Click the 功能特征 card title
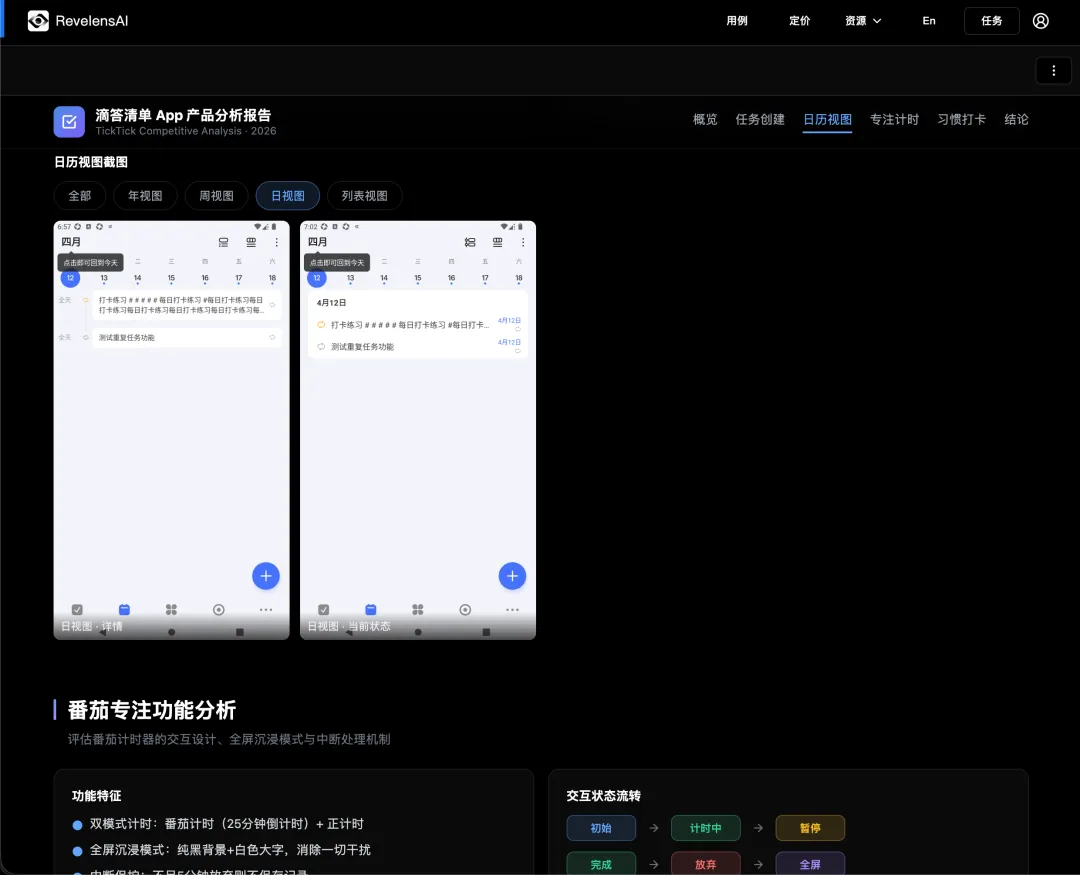This screenshot has height=875, width=1080. 96,796
